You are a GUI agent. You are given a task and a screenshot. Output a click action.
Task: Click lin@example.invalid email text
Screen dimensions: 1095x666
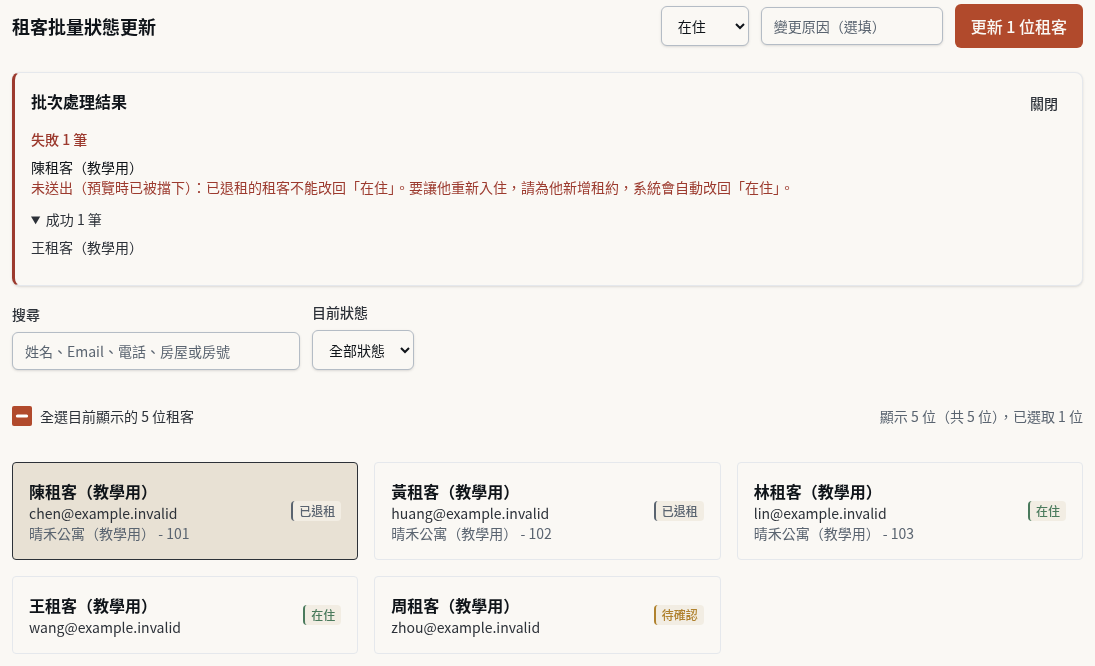click(x=820, y=514)
